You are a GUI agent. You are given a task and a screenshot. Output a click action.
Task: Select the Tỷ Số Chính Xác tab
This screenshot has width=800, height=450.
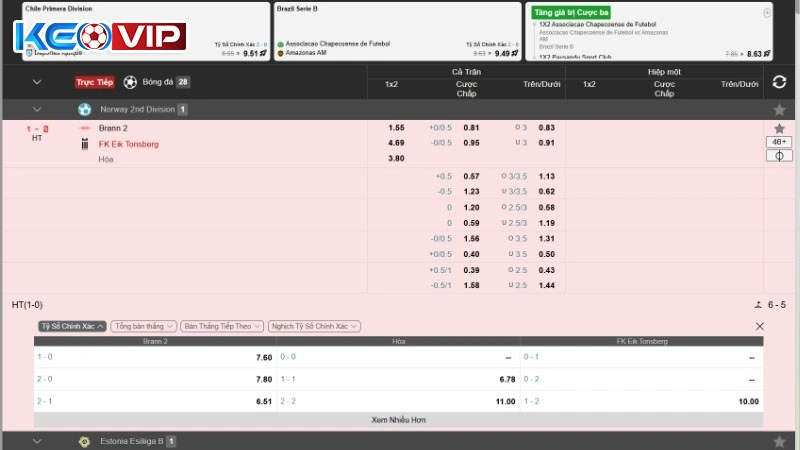[72, 326]
